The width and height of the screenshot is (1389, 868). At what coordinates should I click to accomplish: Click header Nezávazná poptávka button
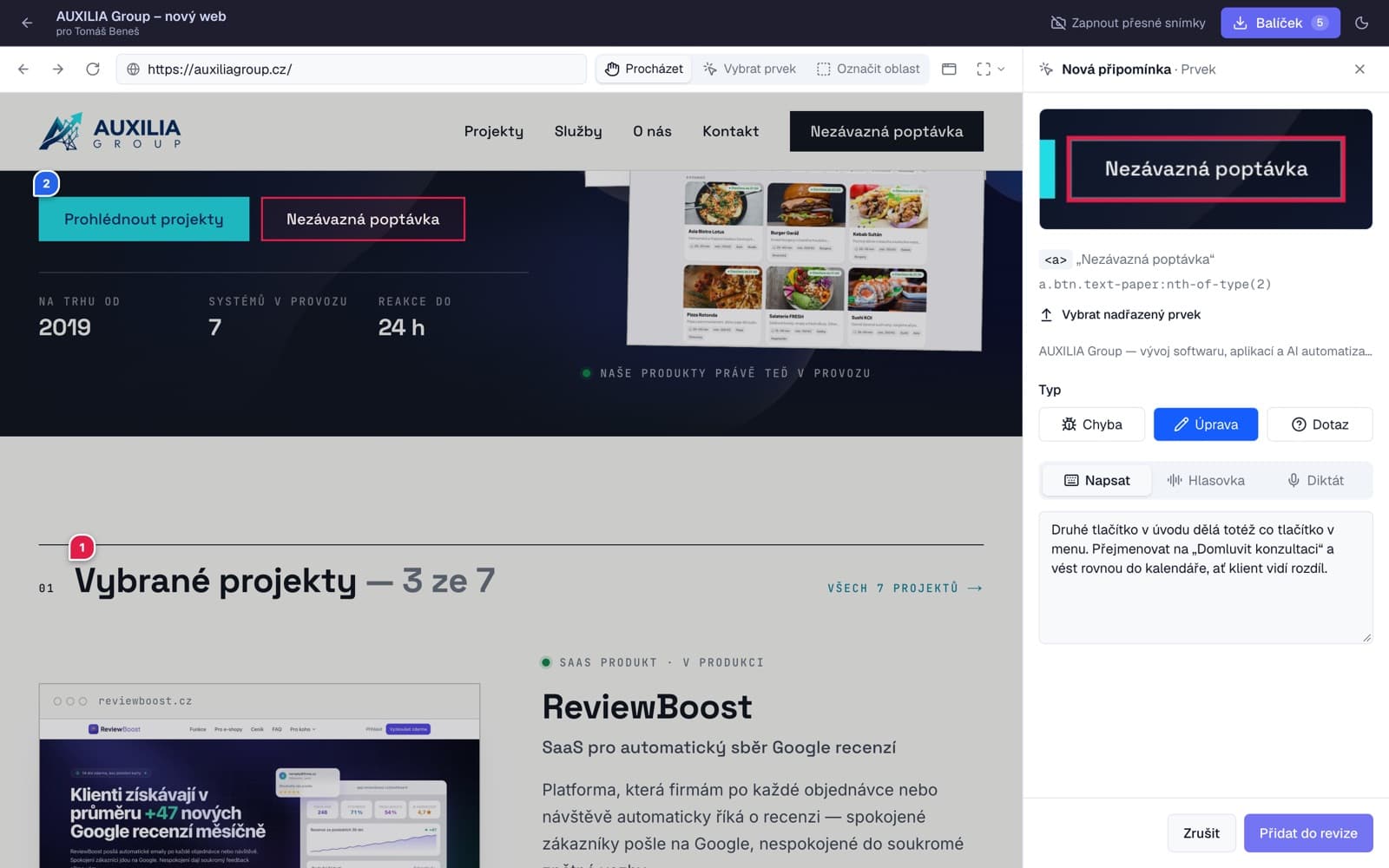(886, 131)
